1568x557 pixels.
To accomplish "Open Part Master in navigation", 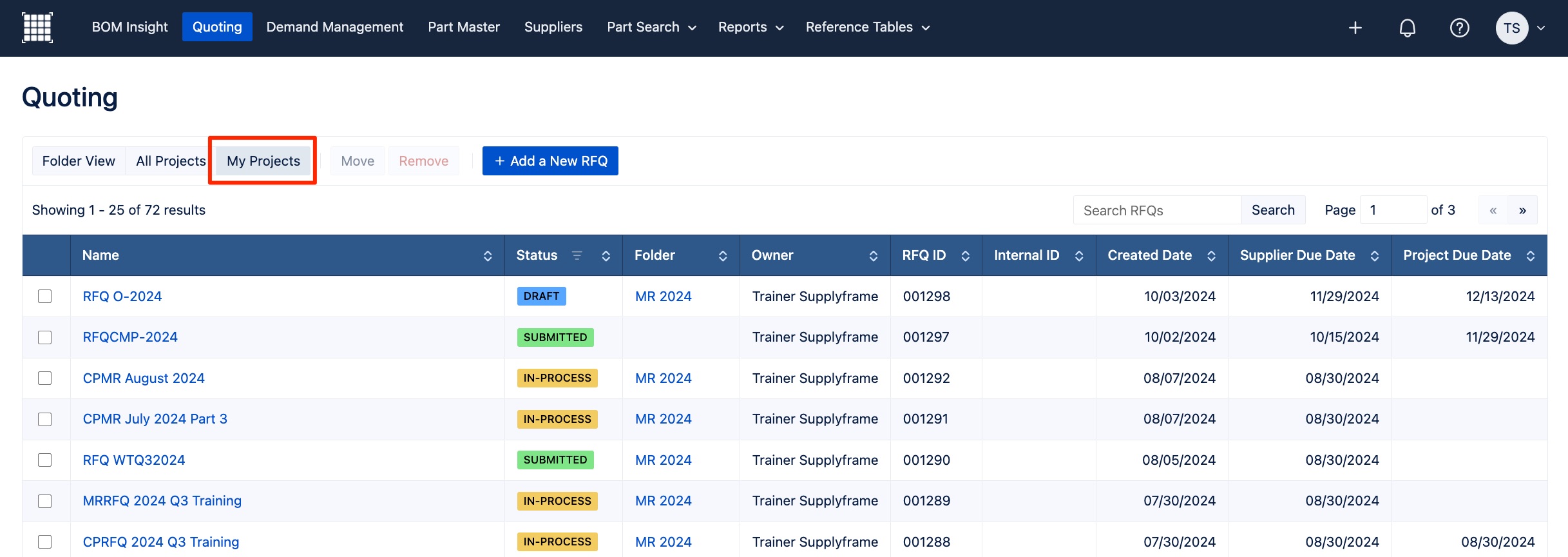I will pos(464,27).
